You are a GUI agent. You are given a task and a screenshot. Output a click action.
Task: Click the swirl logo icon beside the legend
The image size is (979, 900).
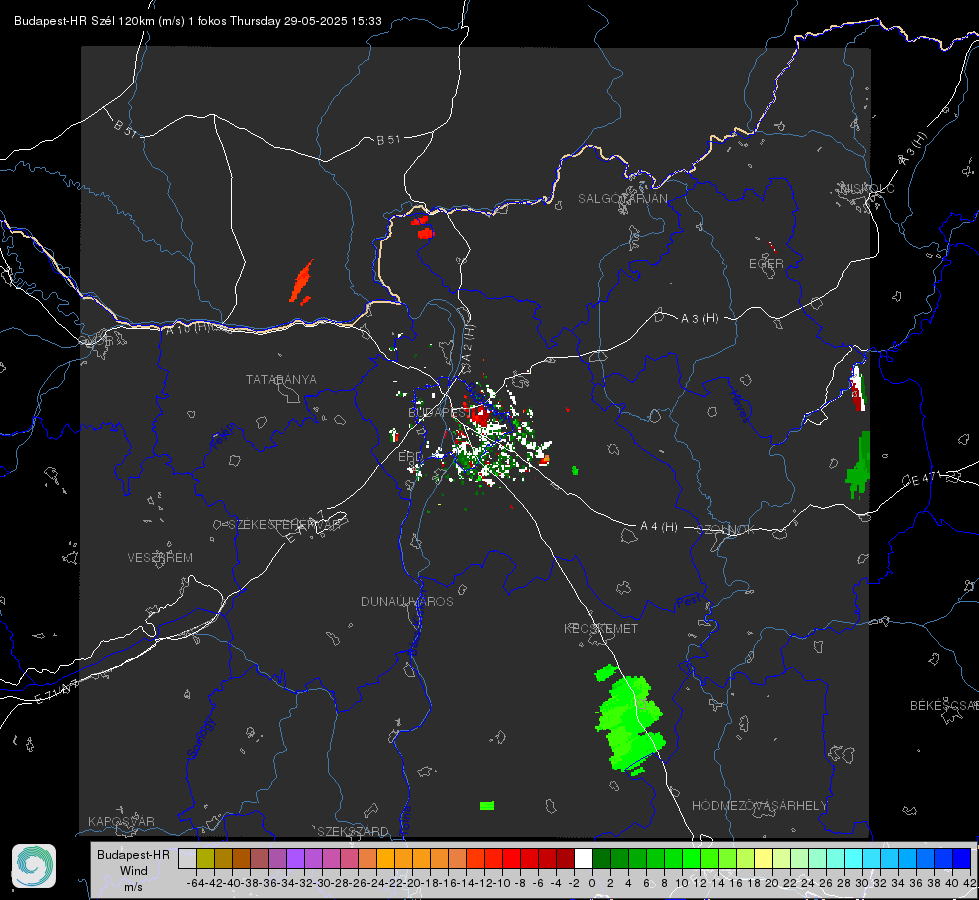click(34, 866)
